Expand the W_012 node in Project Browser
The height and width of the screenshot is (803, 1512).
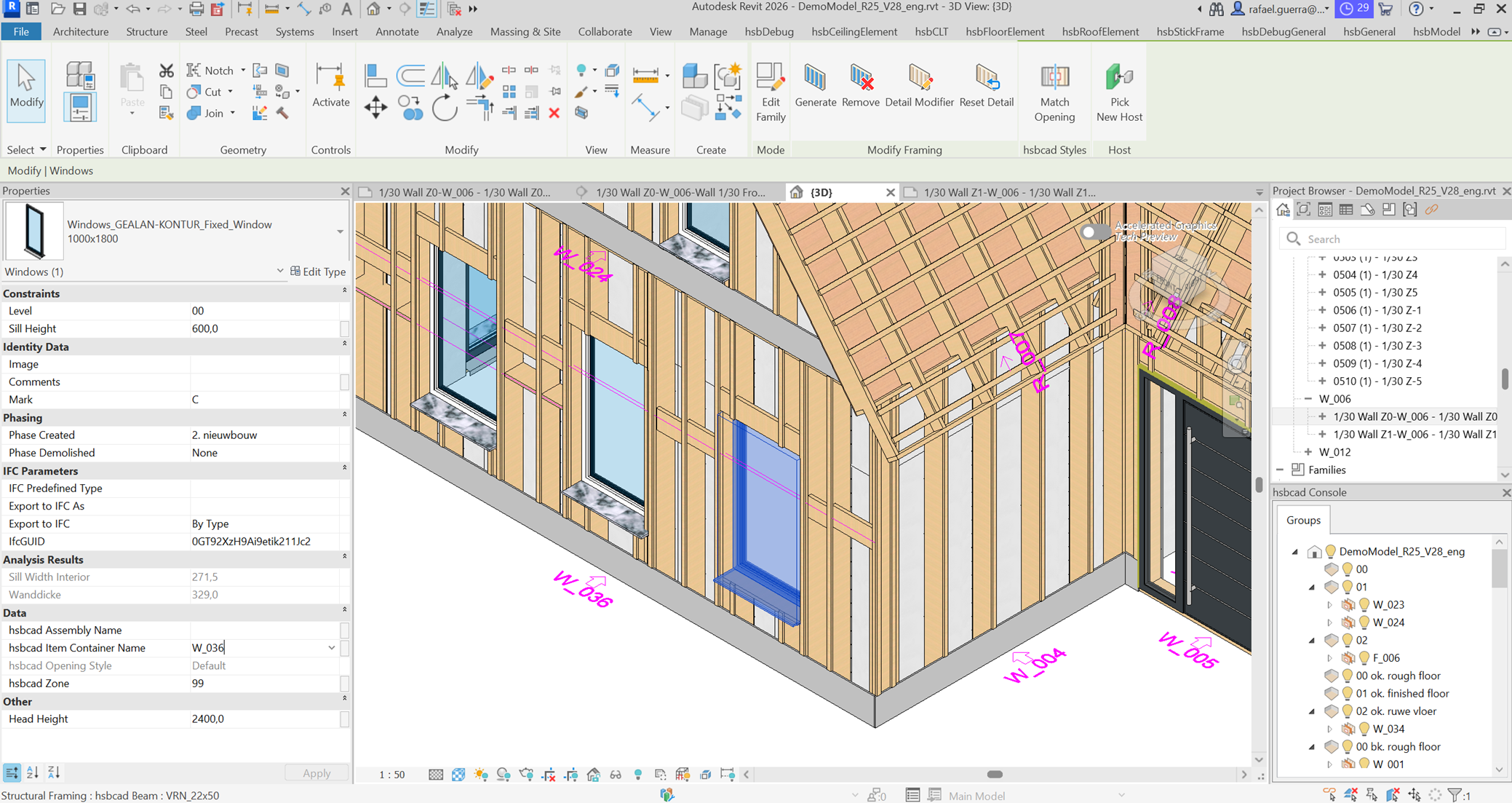1308,452
